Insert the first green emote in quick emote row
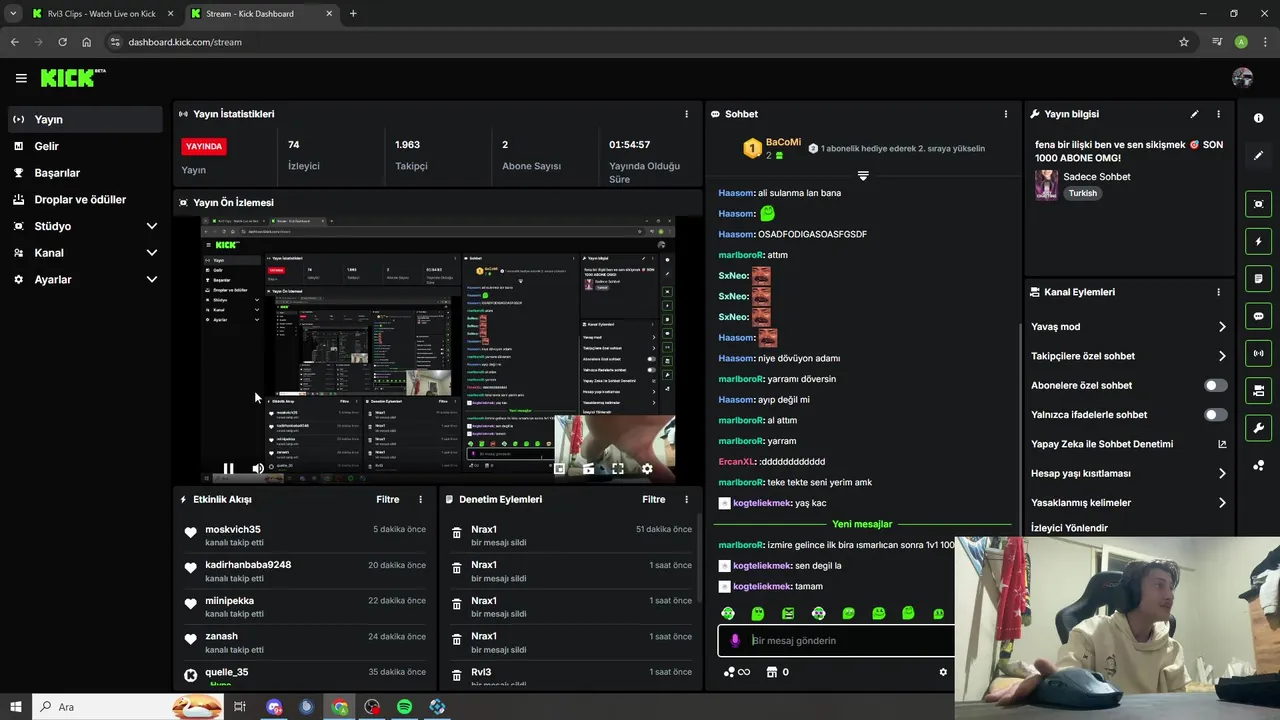Viewport: 1280px width, 720px height. pyautogui.click(x=728, y=613)
